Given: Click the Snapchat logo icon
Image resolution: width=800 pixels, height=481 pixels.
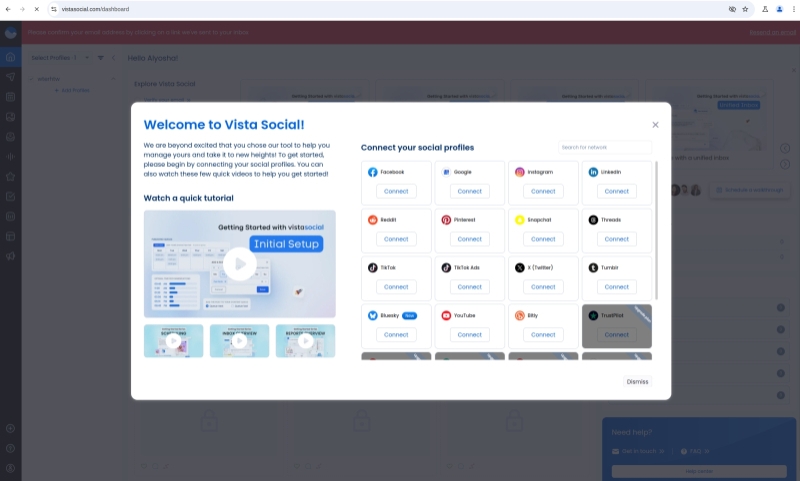Looking at the screenshot, I should coord(520,220).
